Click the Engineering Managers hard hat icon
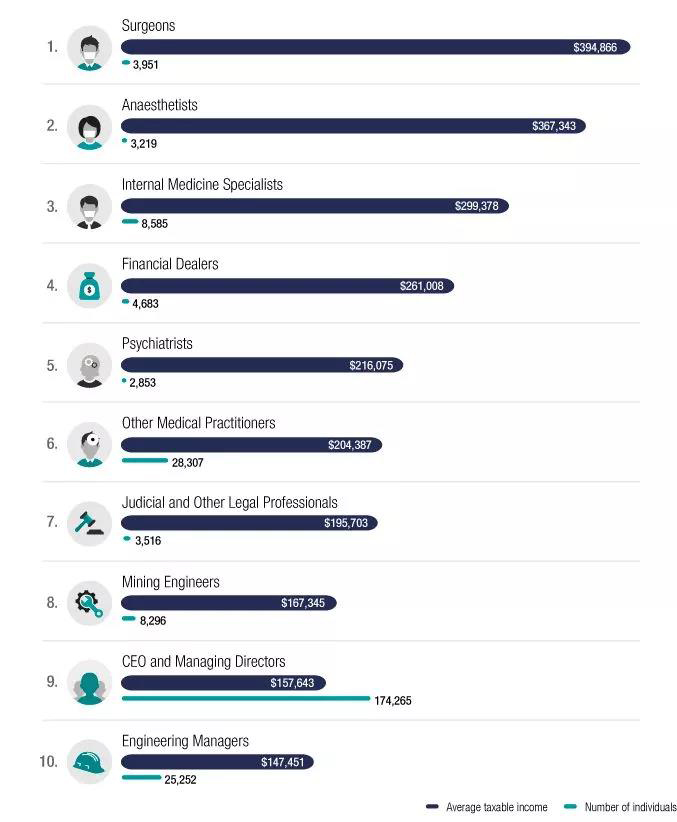This screenshot has width=677, height=822. click(x=90, y=762)
